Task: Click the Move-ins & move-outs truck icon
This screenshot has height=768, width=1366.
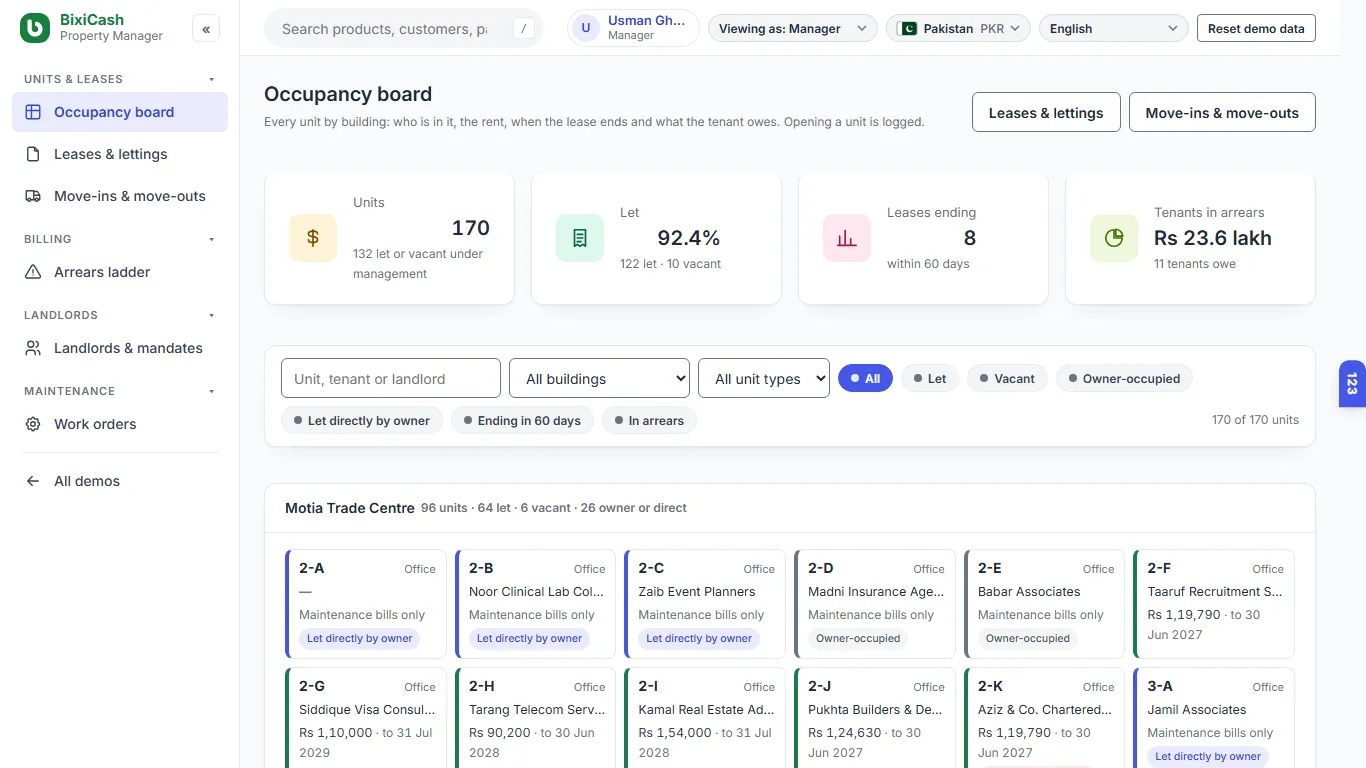Action: [33, 196]
